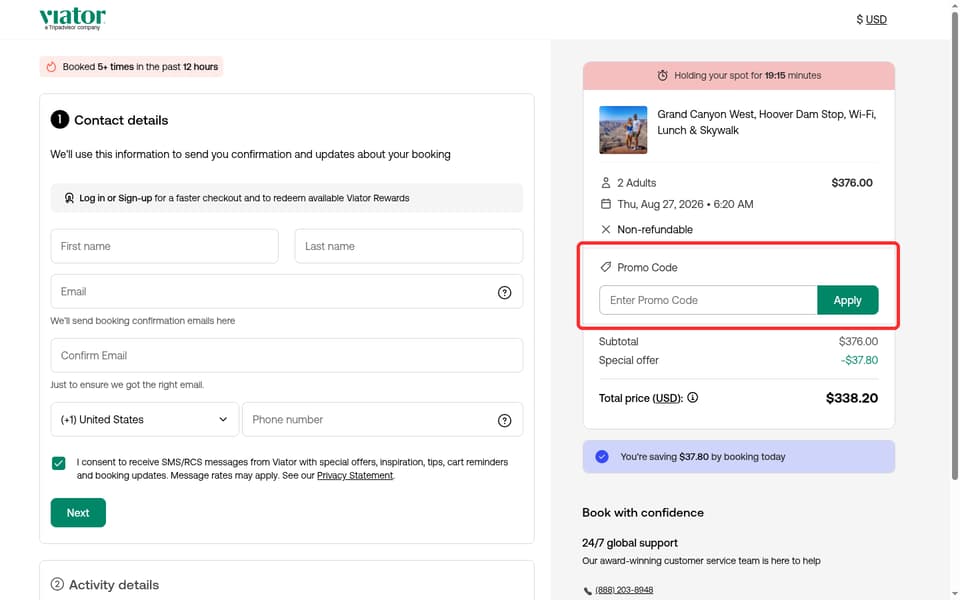Open the (+1) United States country code dropdown
960x600 pixels.
click(x=144, y=419)
